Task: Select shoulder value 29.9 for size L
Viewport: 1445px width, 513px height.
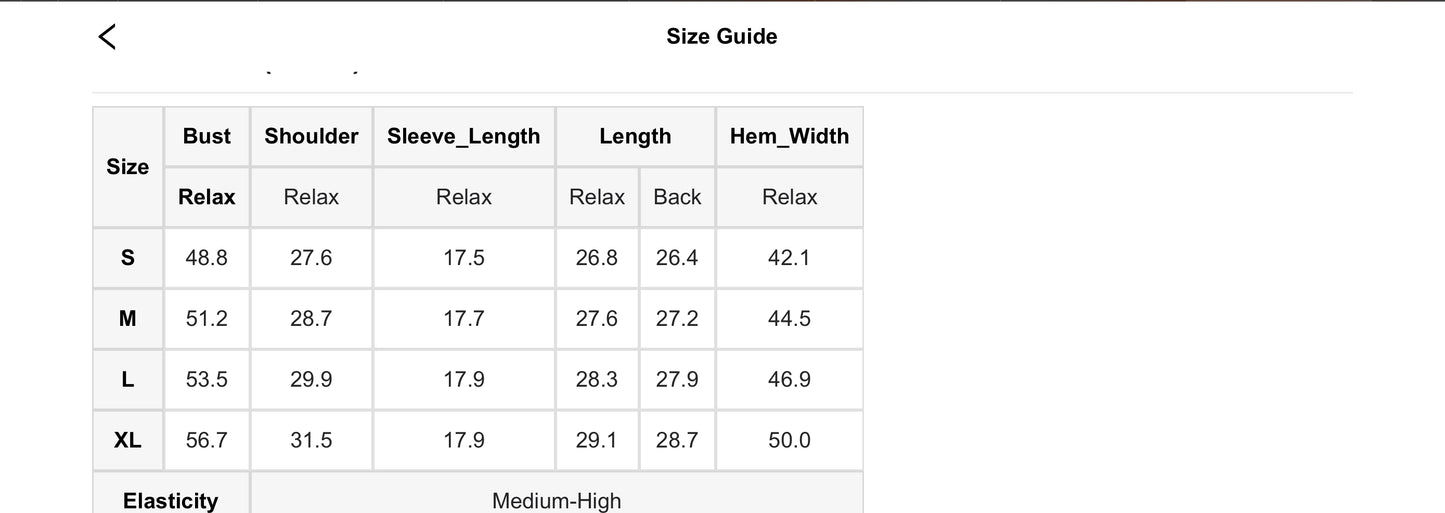Action: (311, 380)
